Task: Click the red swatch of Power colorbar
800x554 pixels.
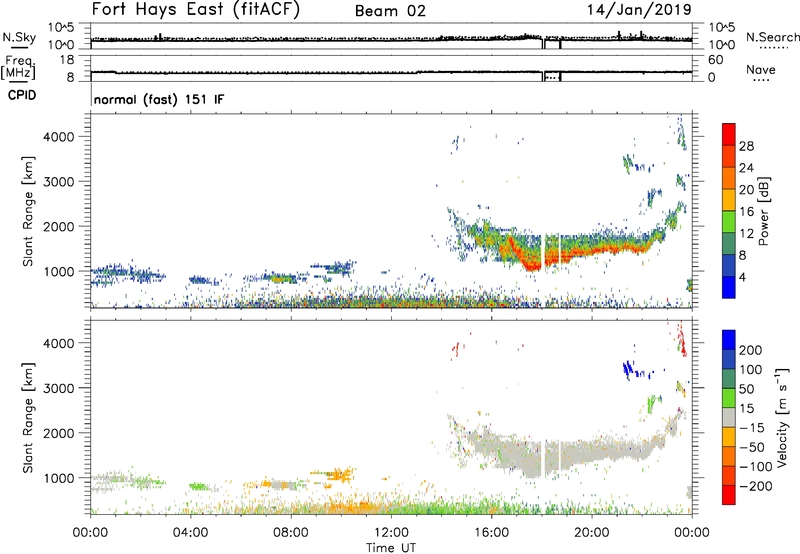Action: (x=729, y=134)
